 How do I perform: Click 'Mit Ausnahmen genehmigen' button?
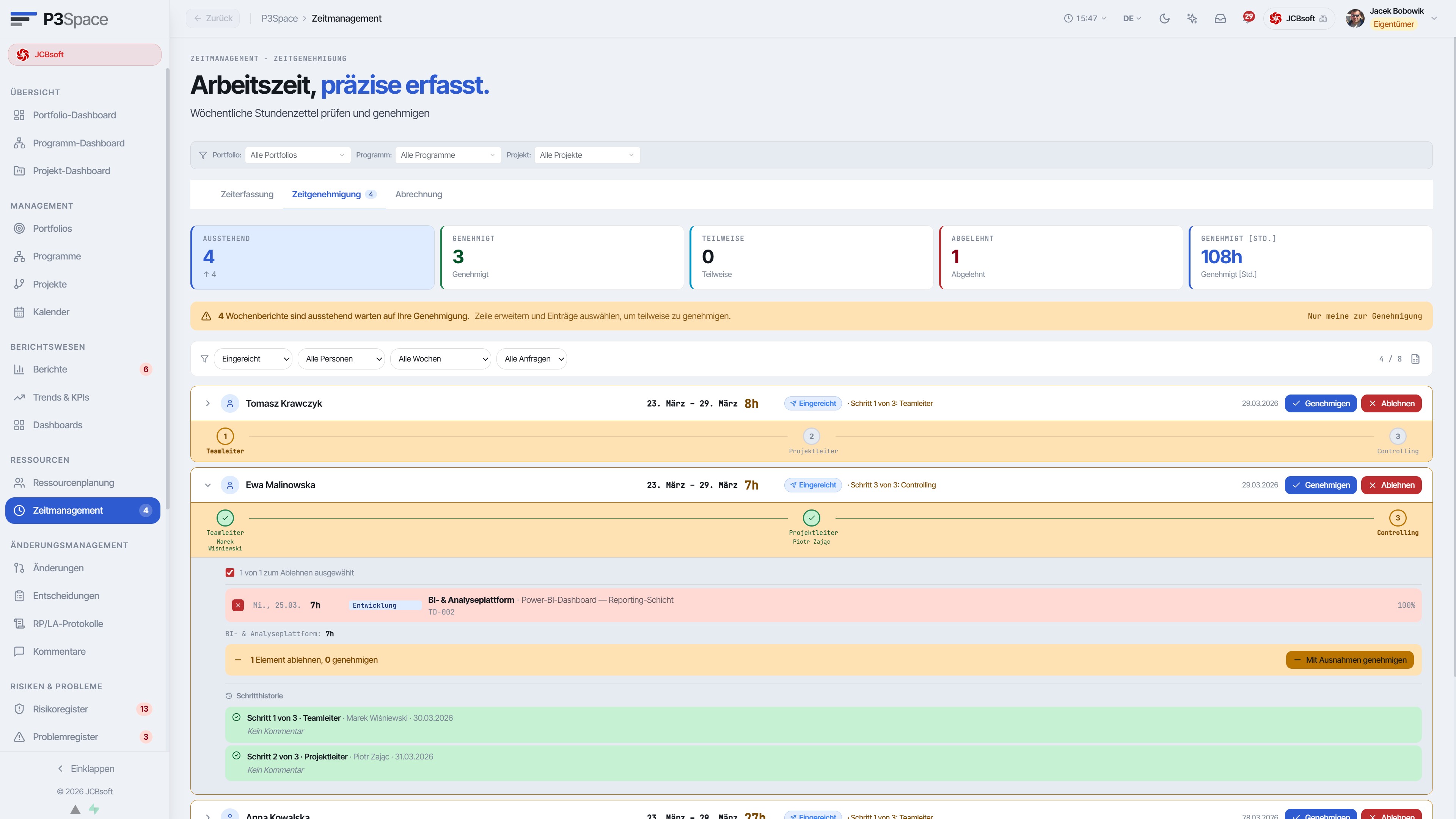pyautogui.click(x=1350, y=660)
